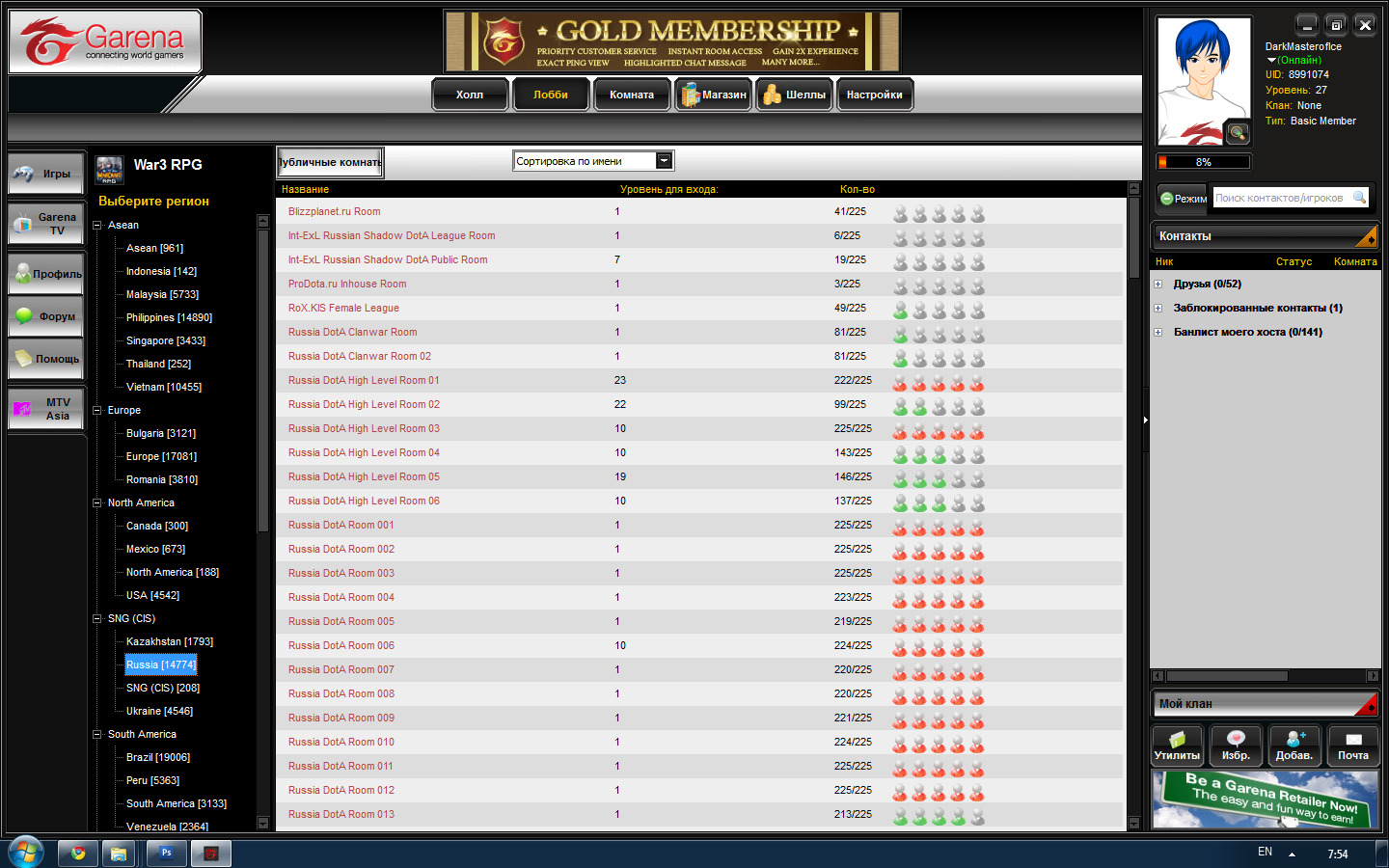This screenshot has height=868, width=1389.
Task: Sort by Уровень для входа column
Action: coord(668,189)
